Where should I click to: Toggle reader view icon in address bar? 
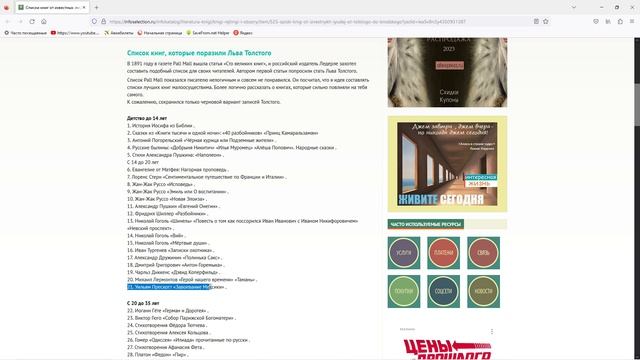tap(536, 22)
